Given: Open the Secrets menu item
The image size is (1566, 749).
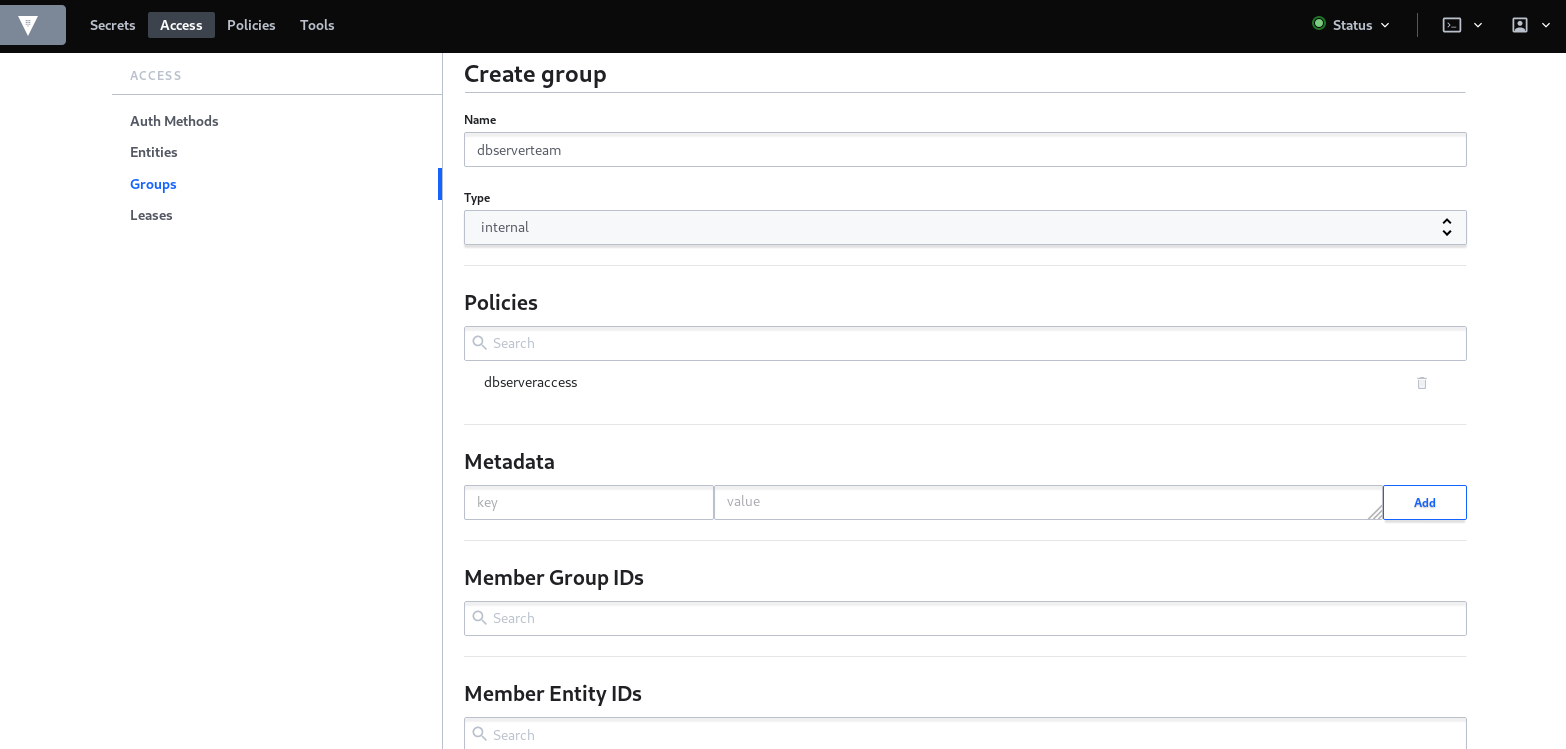Looking at the screenshot, I should click(x=112, y=25).
